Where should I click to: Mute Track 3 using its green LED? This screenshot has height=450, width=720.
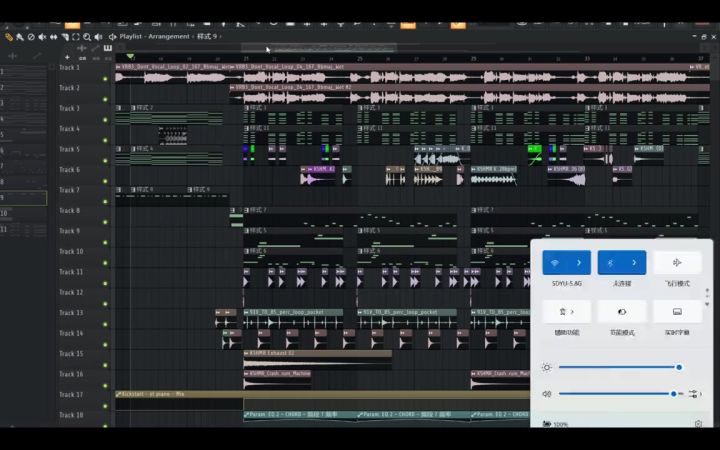coord(105,120)
